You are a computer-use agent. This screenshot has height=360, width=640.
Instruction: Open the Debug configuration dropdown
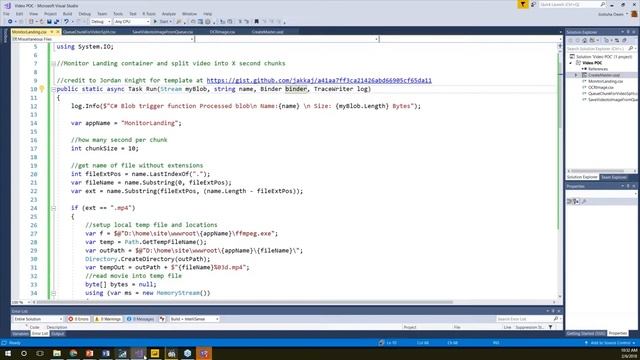point(100,22)
